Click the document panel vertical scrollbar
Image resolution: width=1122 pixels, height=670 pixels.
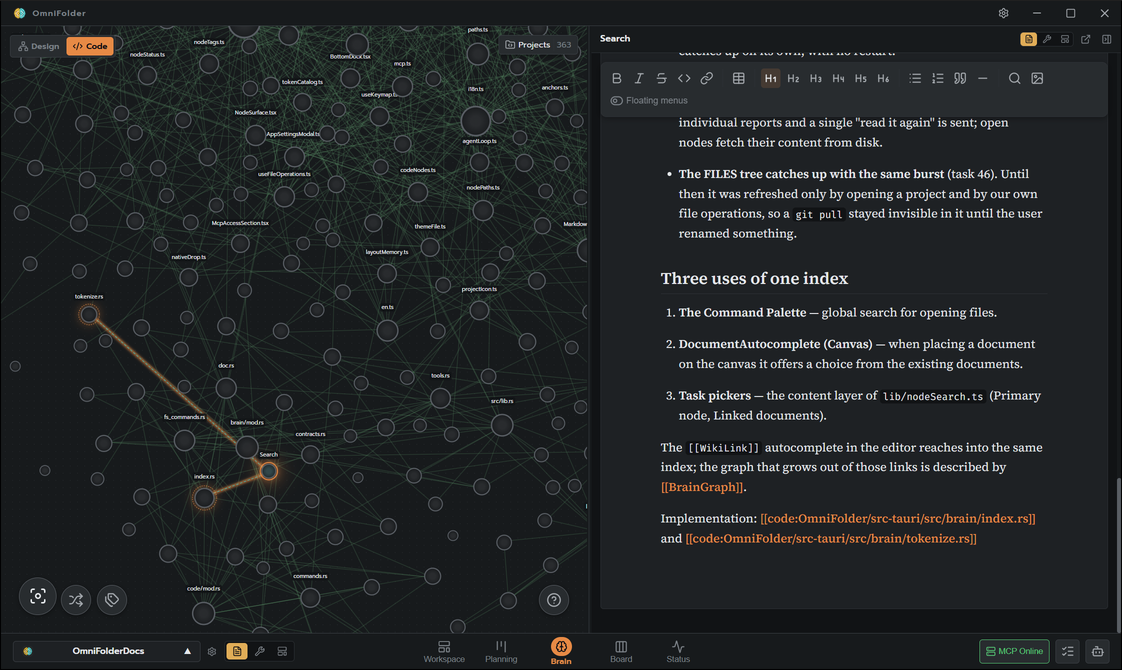(x=1118, y=555)
